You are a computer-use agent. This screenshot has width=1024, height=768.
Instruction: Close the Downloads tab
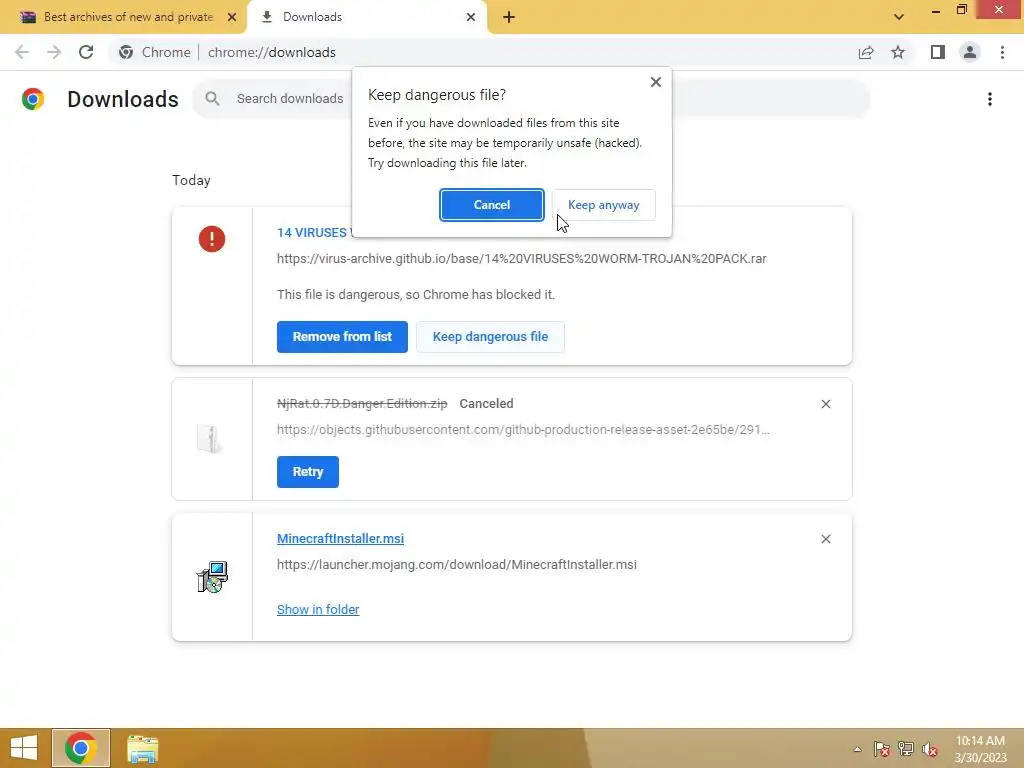coord(471,17)
